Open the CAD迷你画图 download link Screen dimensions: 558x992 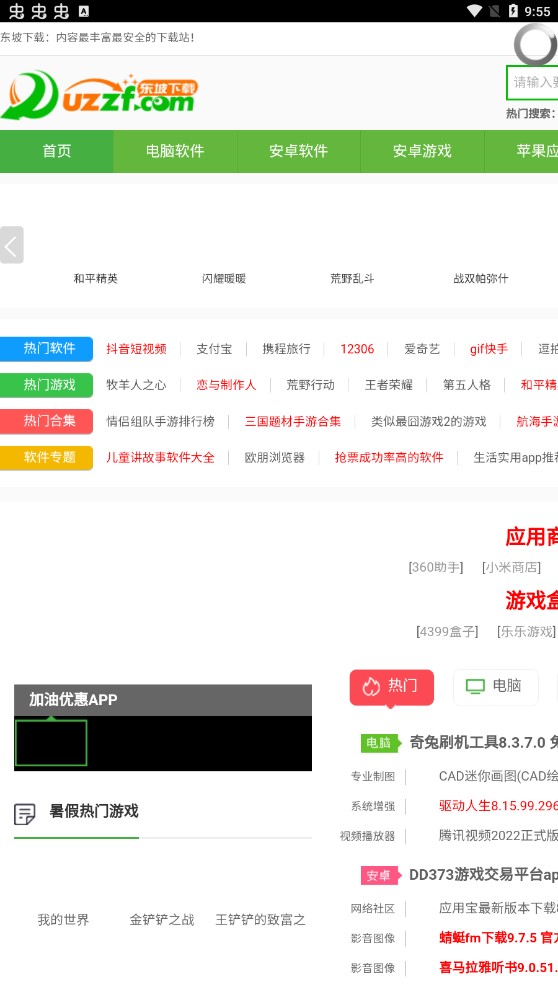[x=499, y=776]
